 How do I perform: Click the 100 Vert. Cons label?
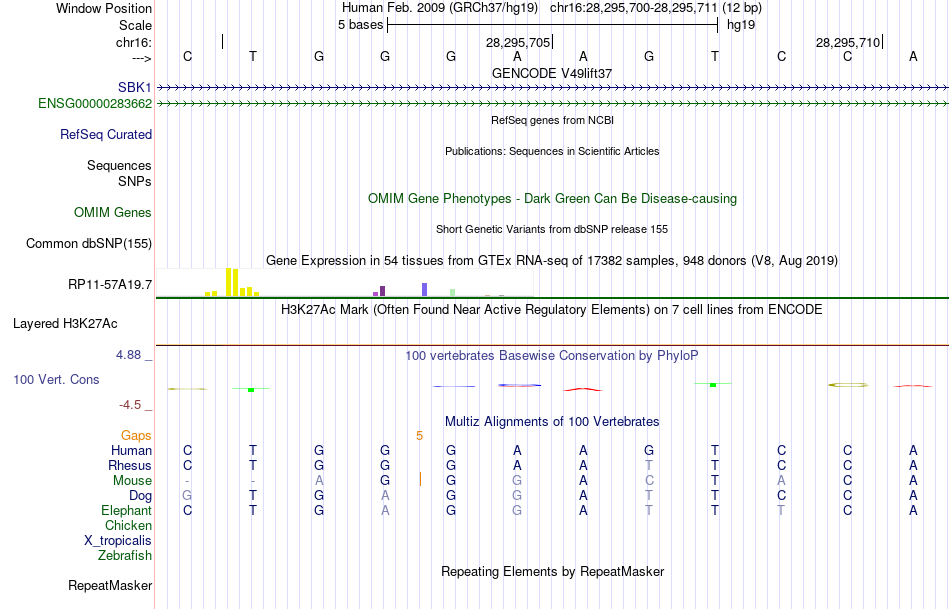point(56,379)
